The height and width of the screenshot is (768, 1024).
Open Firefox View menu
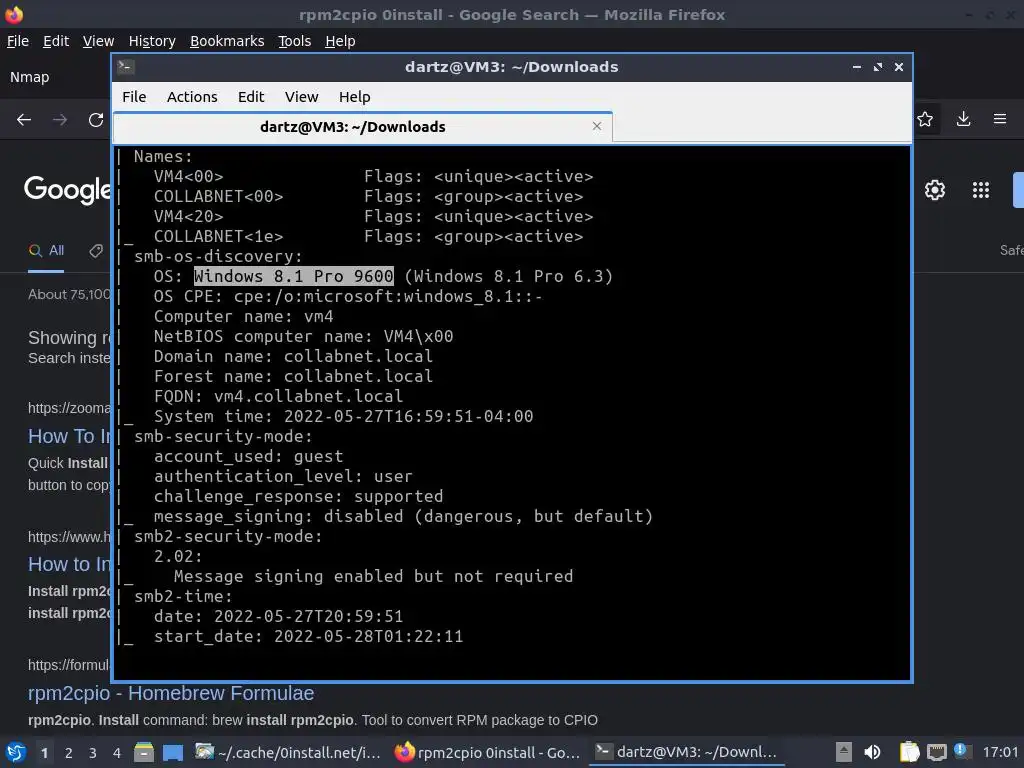[98, 41]
